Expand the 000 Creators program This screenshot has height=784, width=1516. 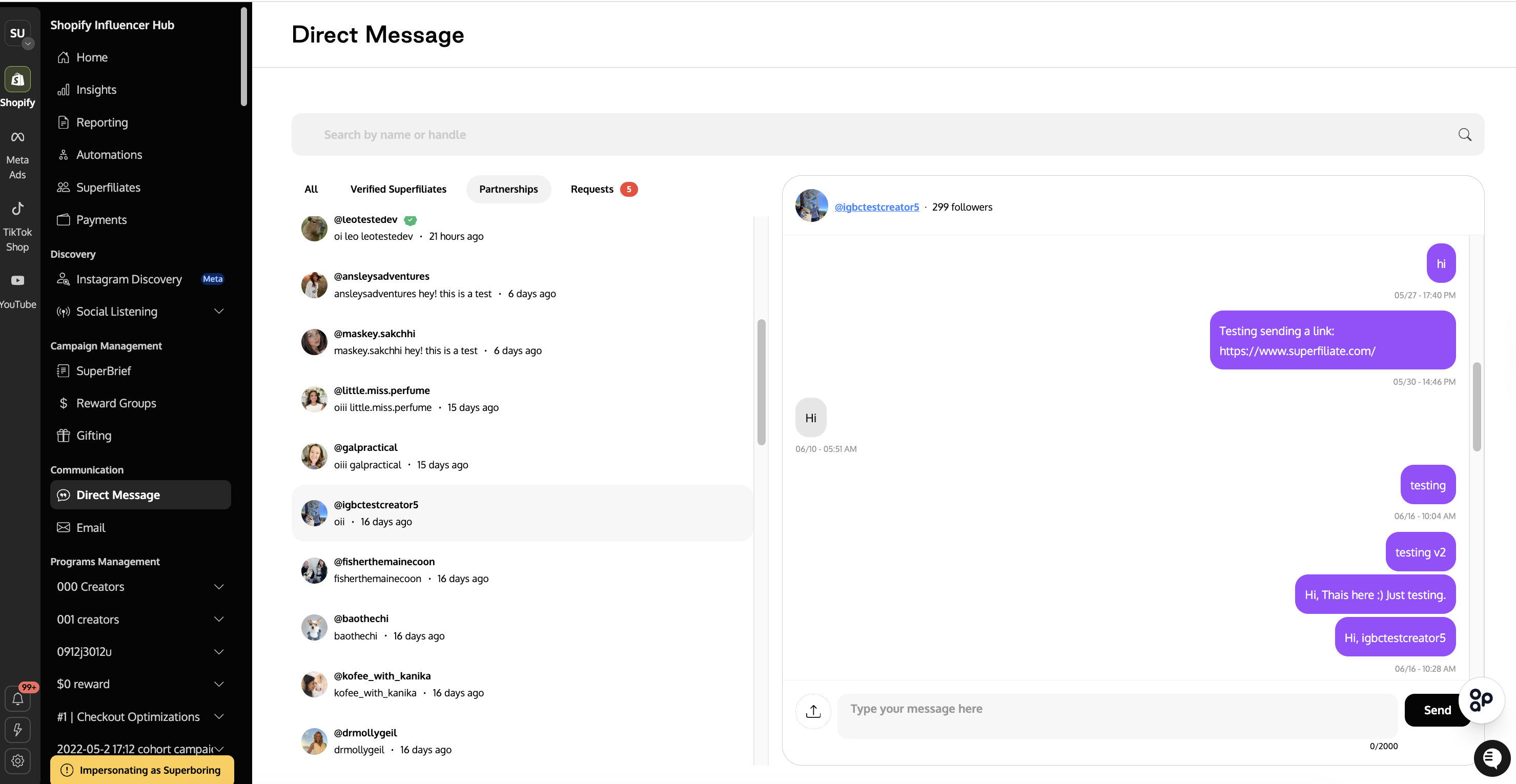tap(219, 587)
